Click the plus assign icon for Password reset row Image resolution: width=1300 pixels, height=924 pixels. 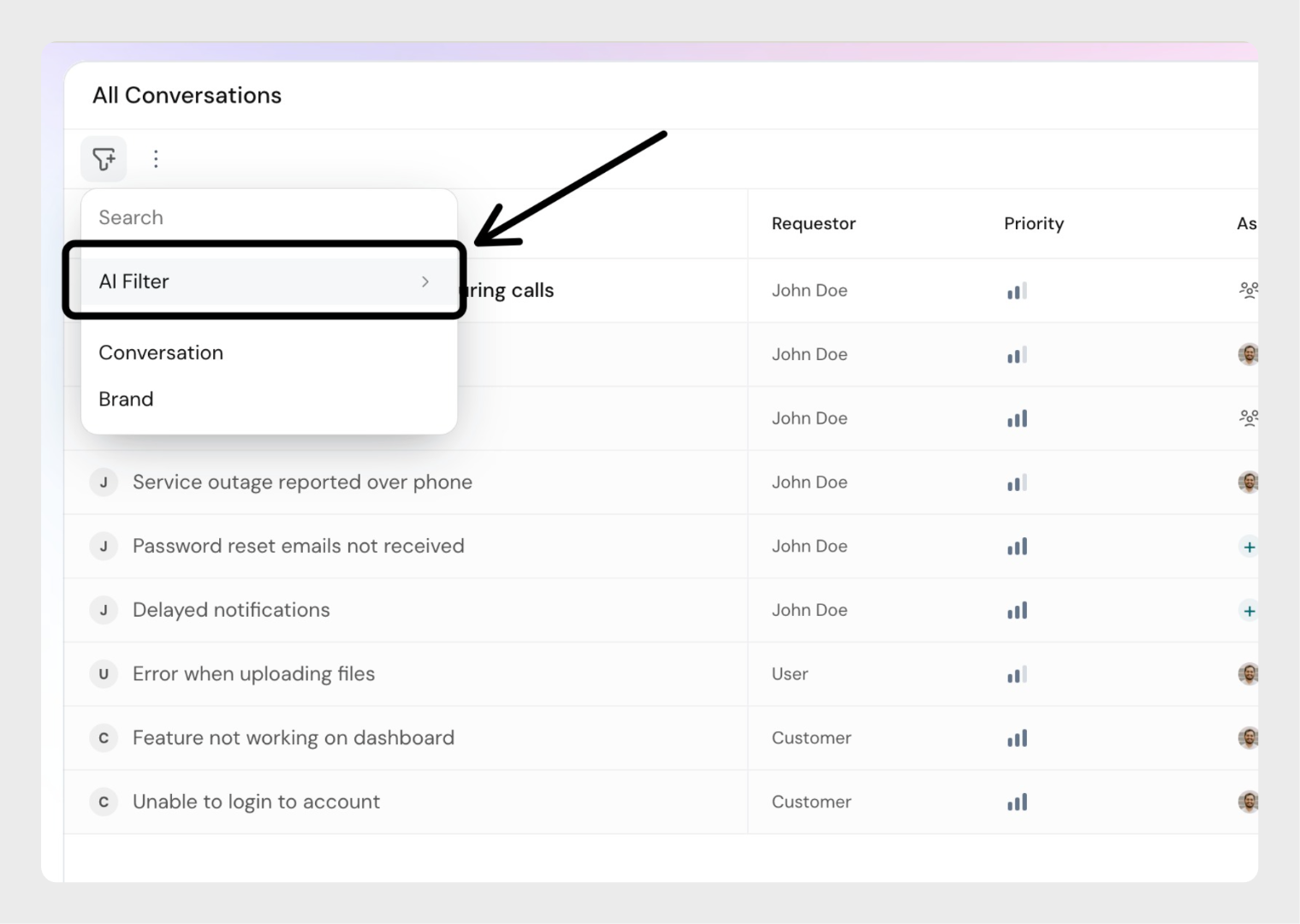(1249, 547)
